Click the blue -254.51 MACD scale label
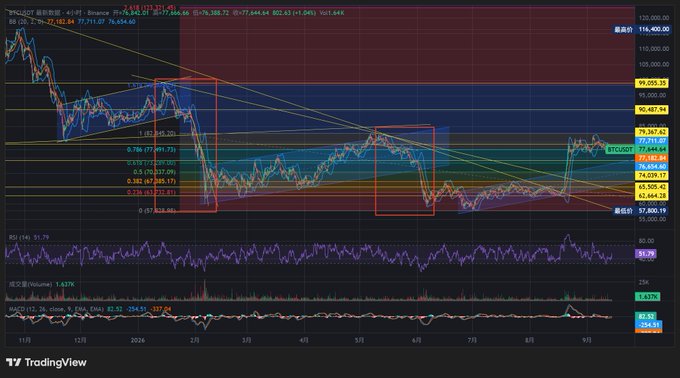This screenshot has height=378, width=680. click(649, 325)
